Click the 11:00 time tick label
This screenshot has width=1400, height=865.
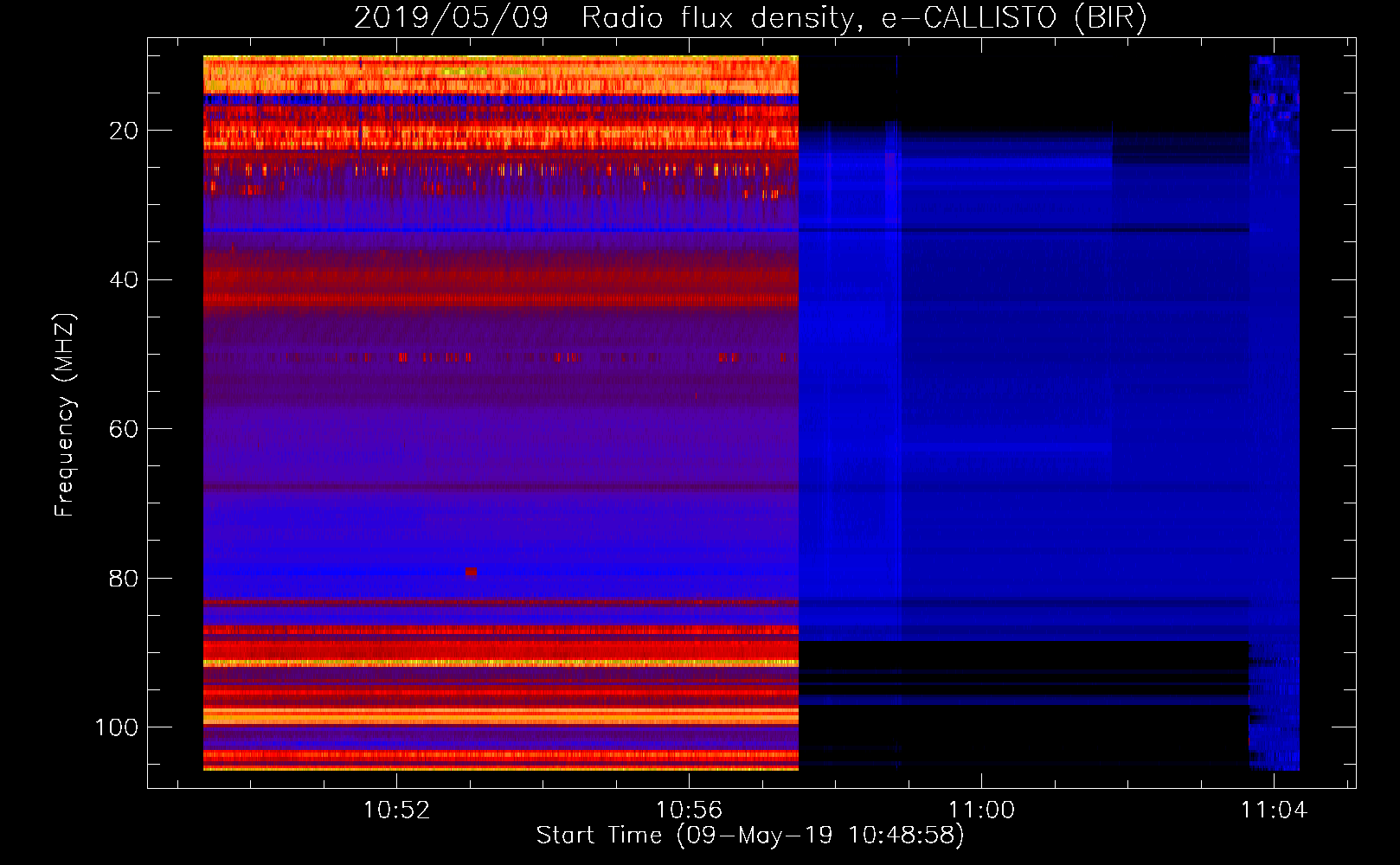coord(981,810)
